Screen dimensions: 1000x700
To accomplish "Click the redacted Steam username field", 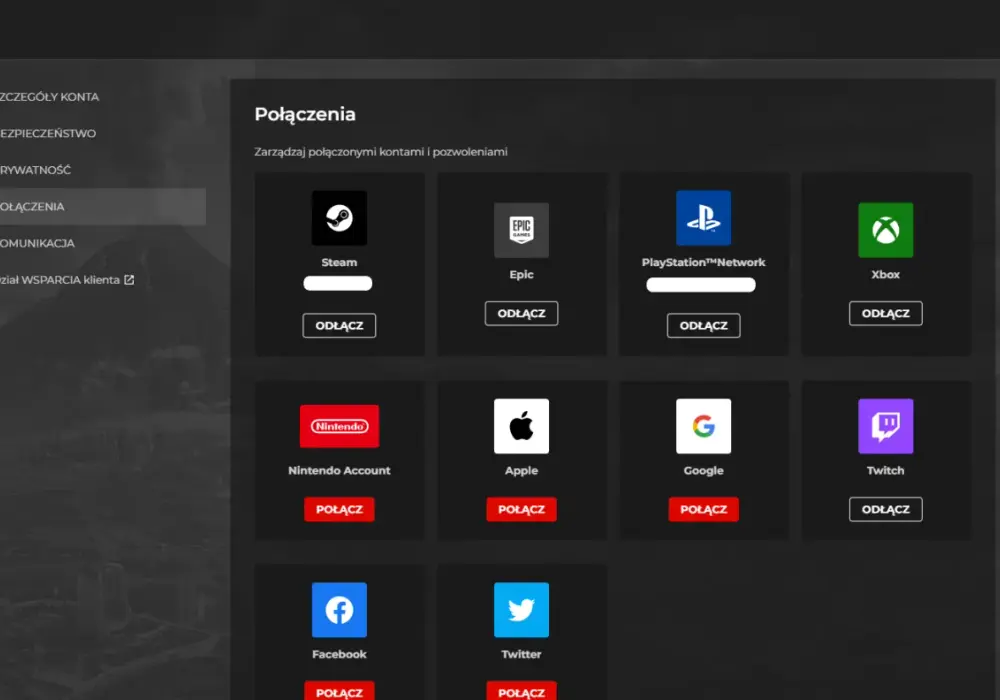I will pos(338,283).
